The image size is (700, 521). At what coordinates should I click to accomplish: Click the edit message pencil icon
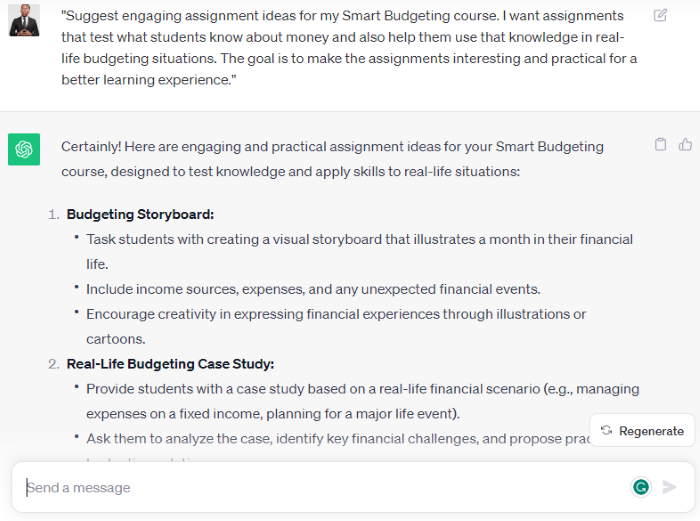tap(660, 15)
